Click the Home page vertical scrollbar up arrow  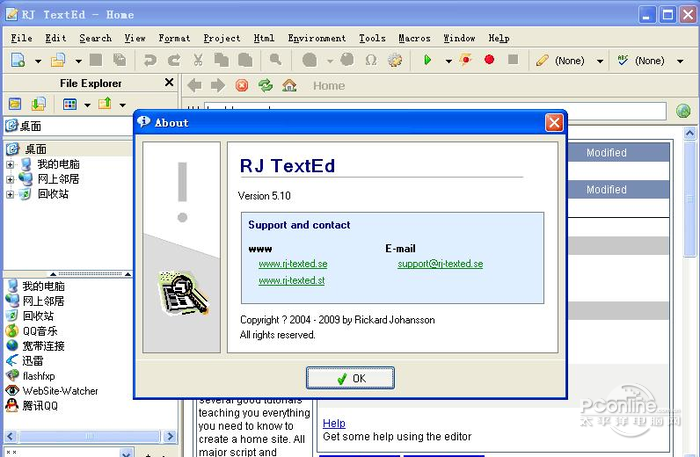point(690,133)
